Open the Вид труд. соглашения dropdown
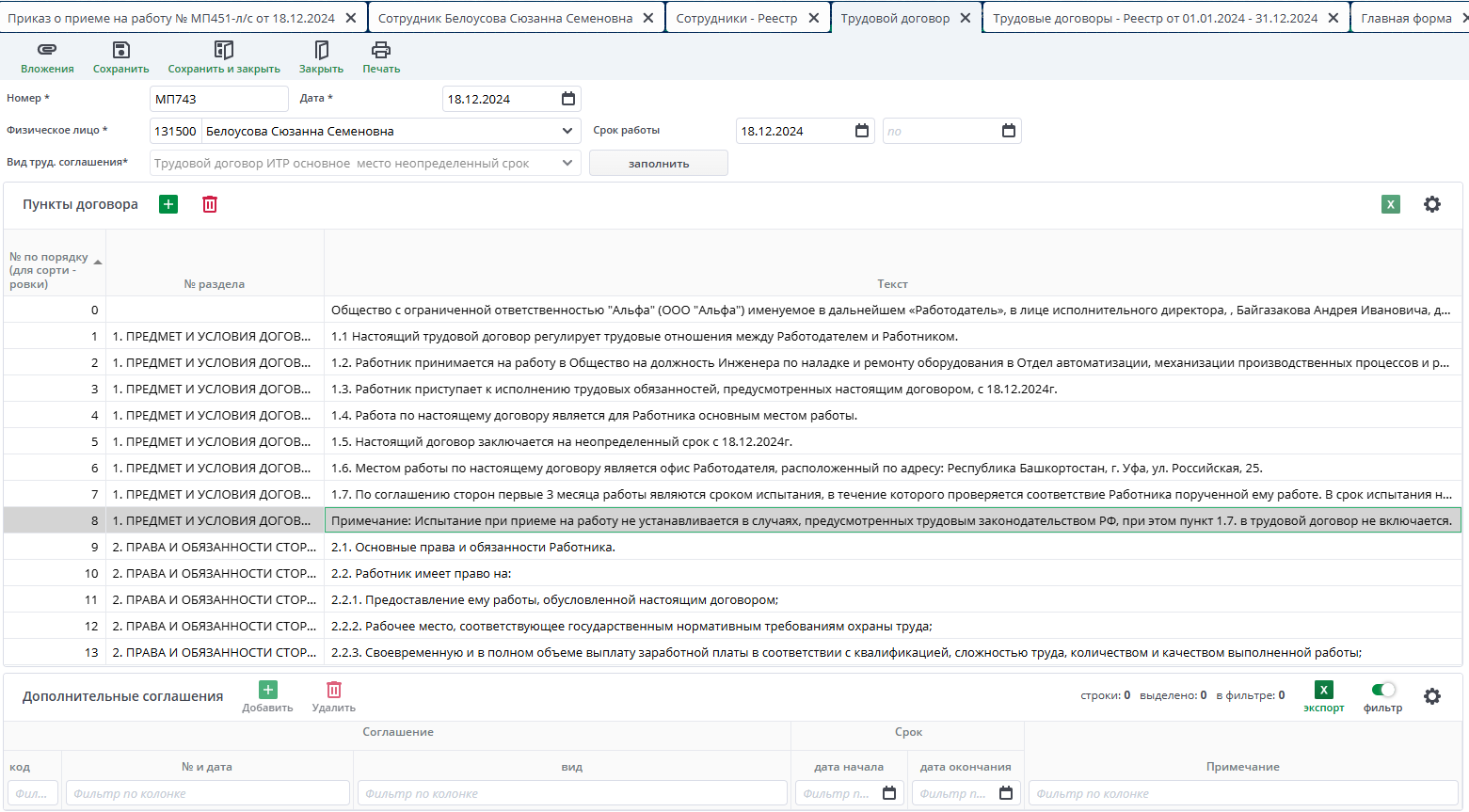Viewport: 1469px width, 812px height. coord(567,163)
